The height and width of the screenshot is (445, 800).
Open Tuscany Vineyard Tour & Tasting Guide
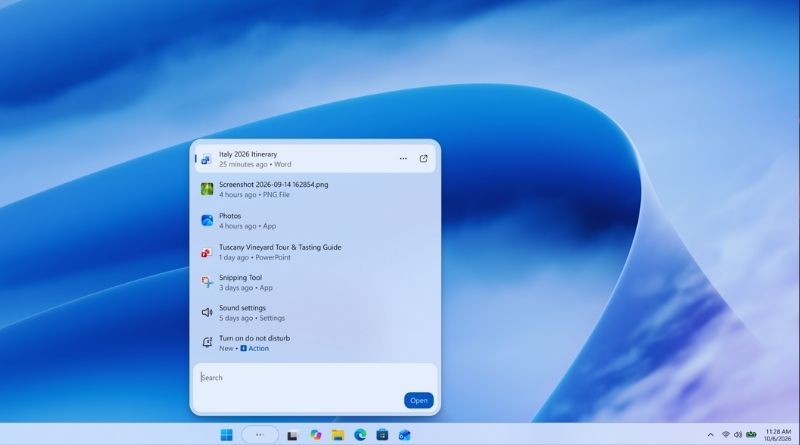pyautogui.click(x=315, y=252)
